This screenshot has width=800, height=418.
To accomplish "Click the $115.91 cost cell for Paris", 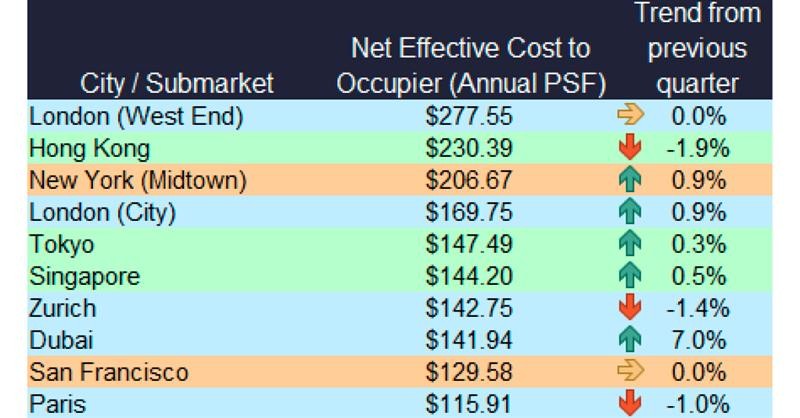I will coord(470,403).
